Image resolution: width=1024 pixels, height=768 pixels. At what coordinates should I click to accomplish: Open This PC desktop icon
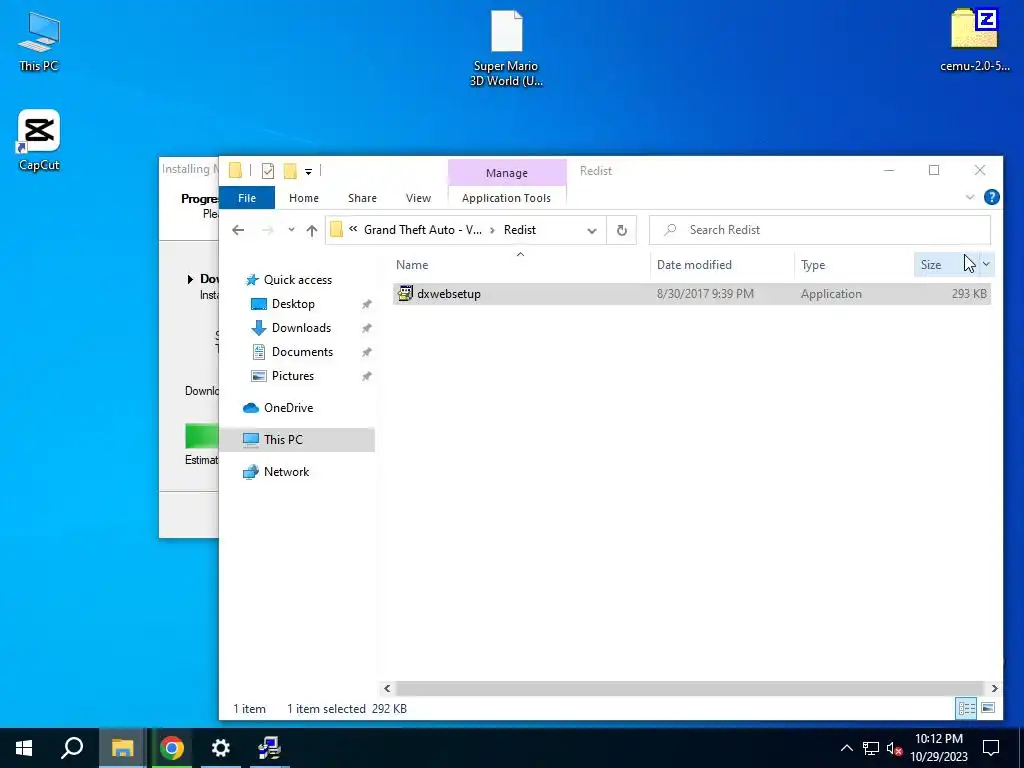(x=39, y=41)
